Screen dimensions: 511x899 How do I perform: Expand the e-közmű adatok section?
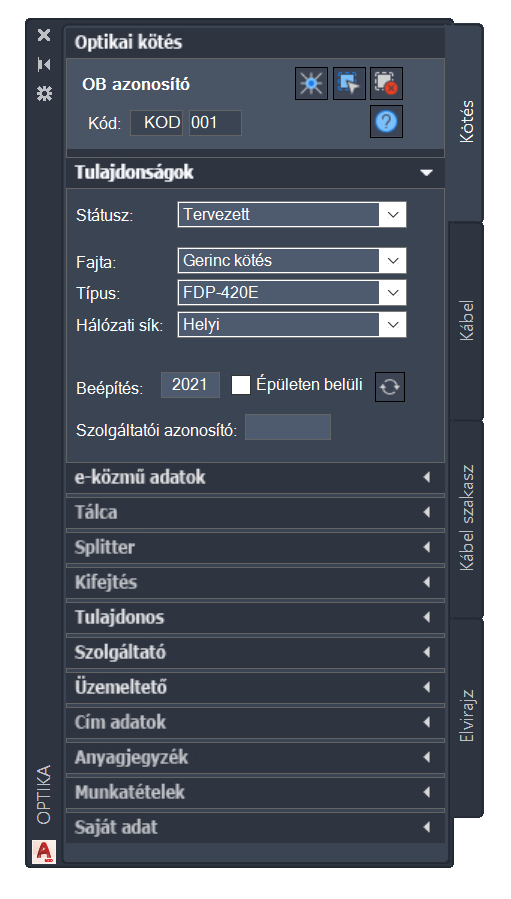coord(256,477)
